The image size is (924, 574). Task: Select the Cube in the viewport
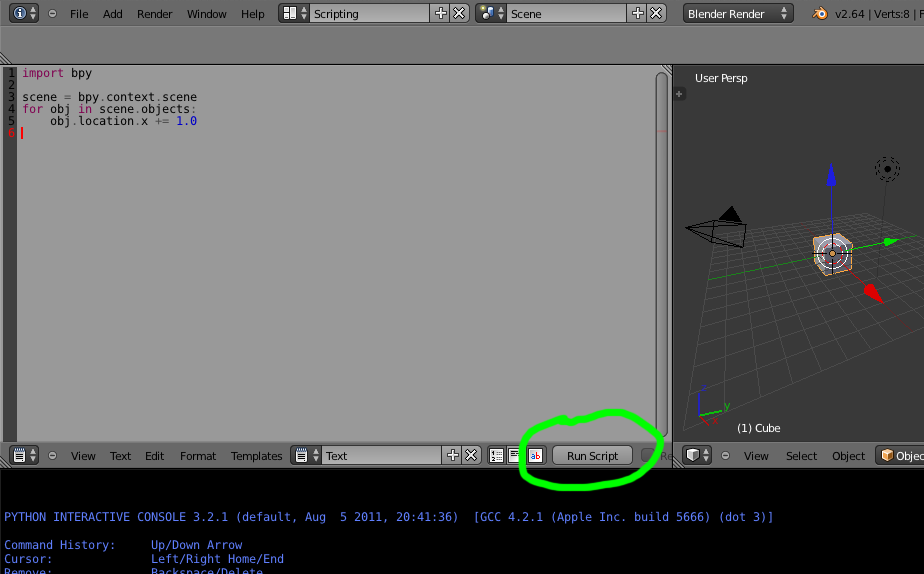pos(832,254)
